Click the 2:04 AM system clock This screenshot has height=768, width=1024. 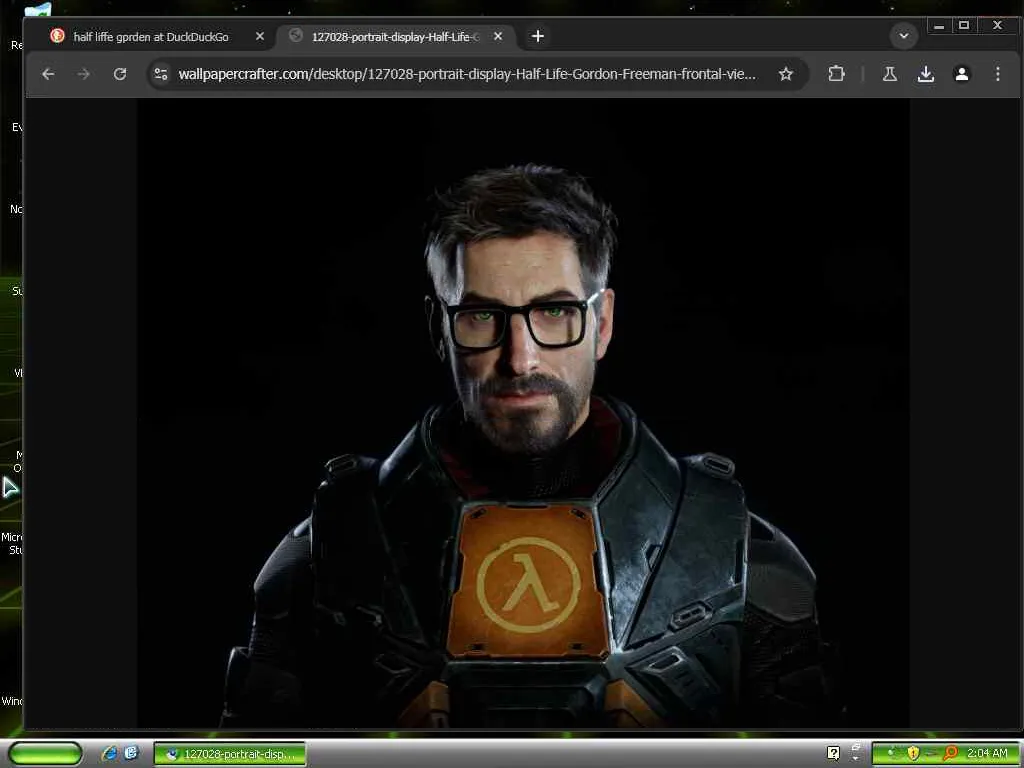987,754
